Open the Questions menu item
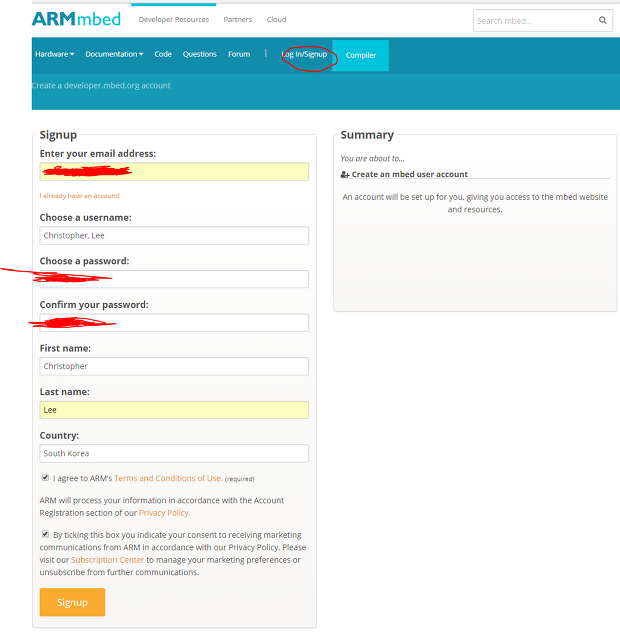This screenshot has height=638, width=620. pos(199,54)
